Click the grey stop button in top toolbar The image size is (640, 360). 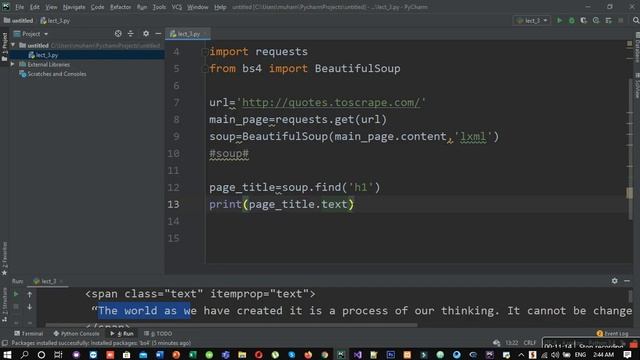click(x=621, y=20)
